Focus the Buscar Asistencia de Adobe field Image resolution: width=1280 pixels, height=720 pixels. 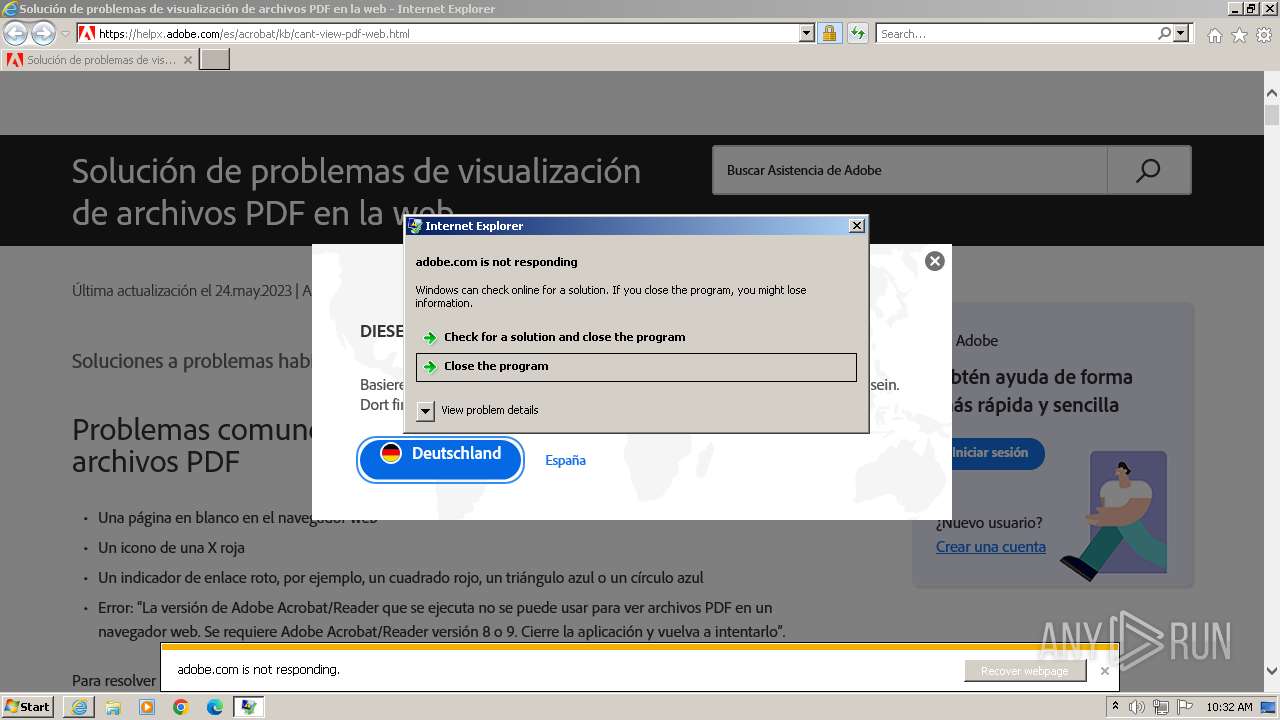[x=909, y=170]
